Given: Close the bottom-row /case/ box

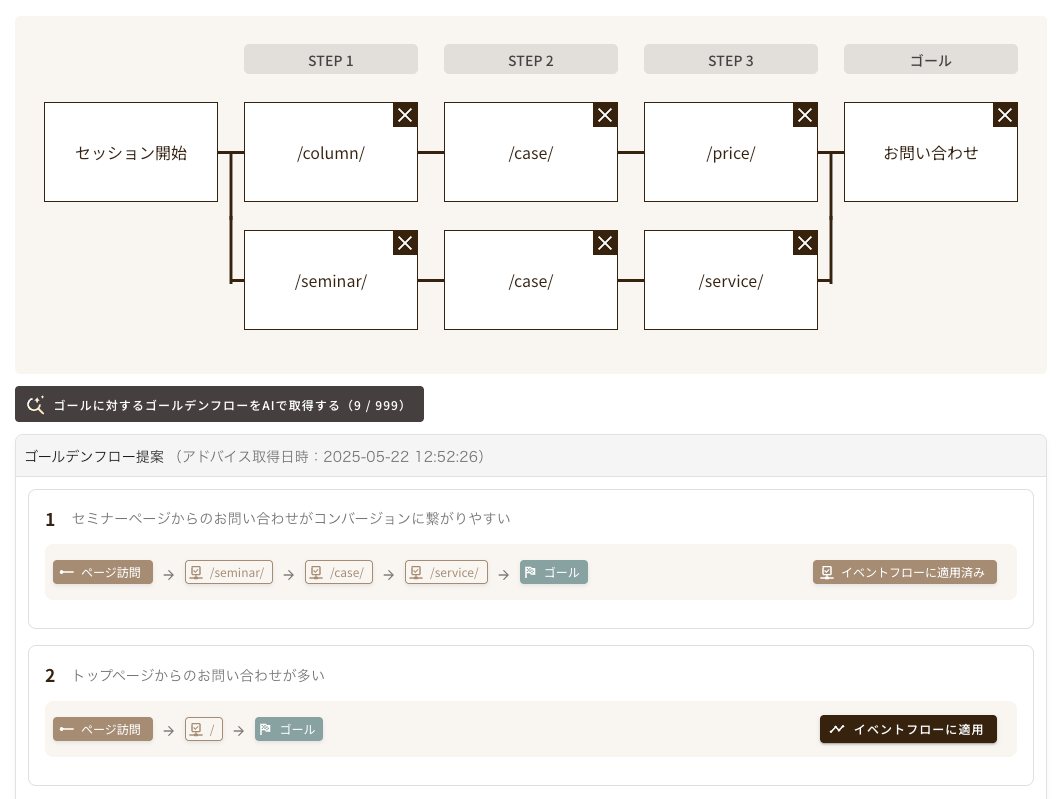Looking at the screenshot, I should pos(605,243).
